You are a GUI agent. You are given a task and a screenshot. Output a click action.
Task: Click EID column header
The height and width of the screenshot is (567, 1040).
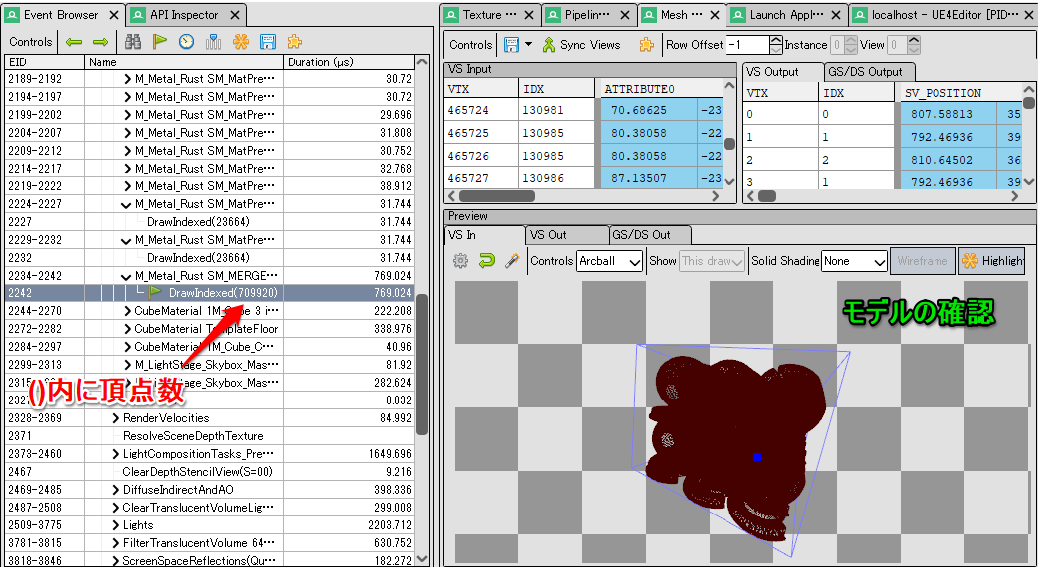pos(44,62)
